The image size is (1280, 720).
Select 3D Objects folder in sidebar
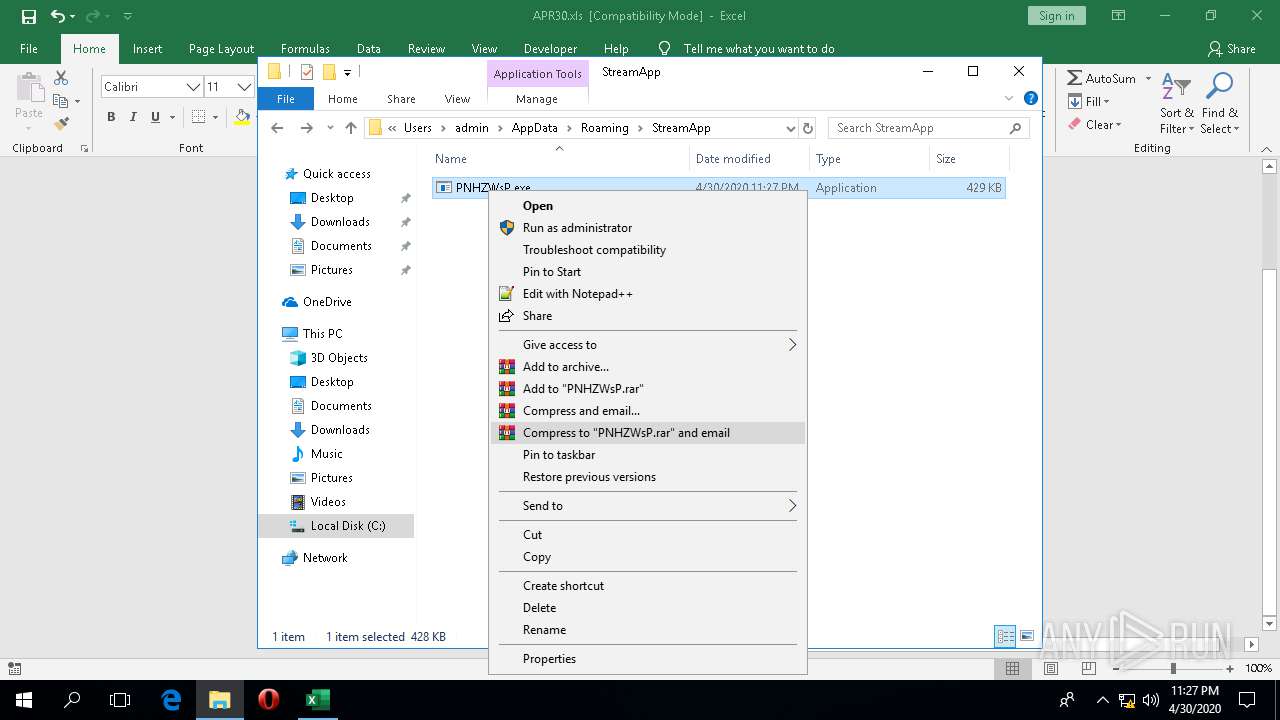tap(338, 357)
